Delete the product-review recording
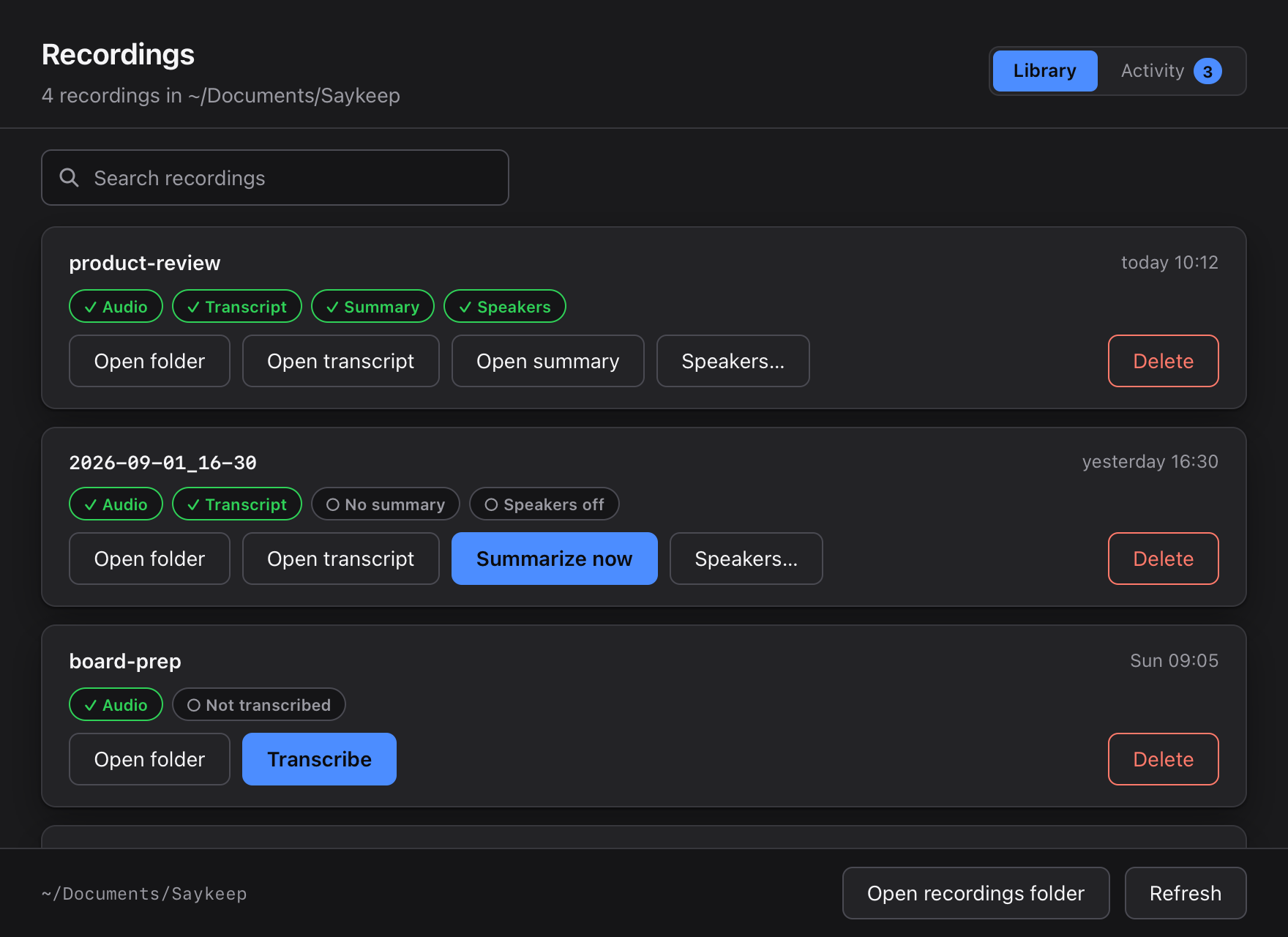The image size is (1288, 937). tap(1163, 361)
